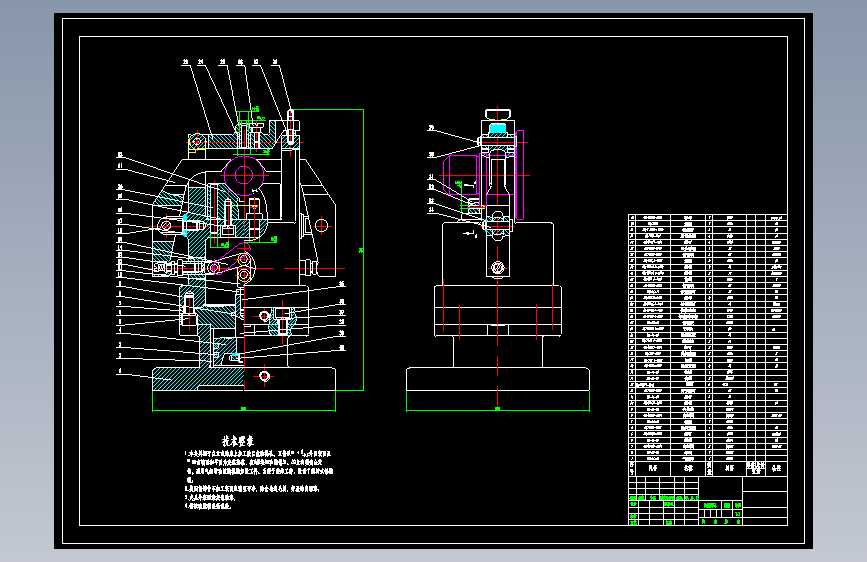Select the magenta rounded outline in side view
Image resolution: width=867 pixels, height=562 pixels.
(461, 174)
